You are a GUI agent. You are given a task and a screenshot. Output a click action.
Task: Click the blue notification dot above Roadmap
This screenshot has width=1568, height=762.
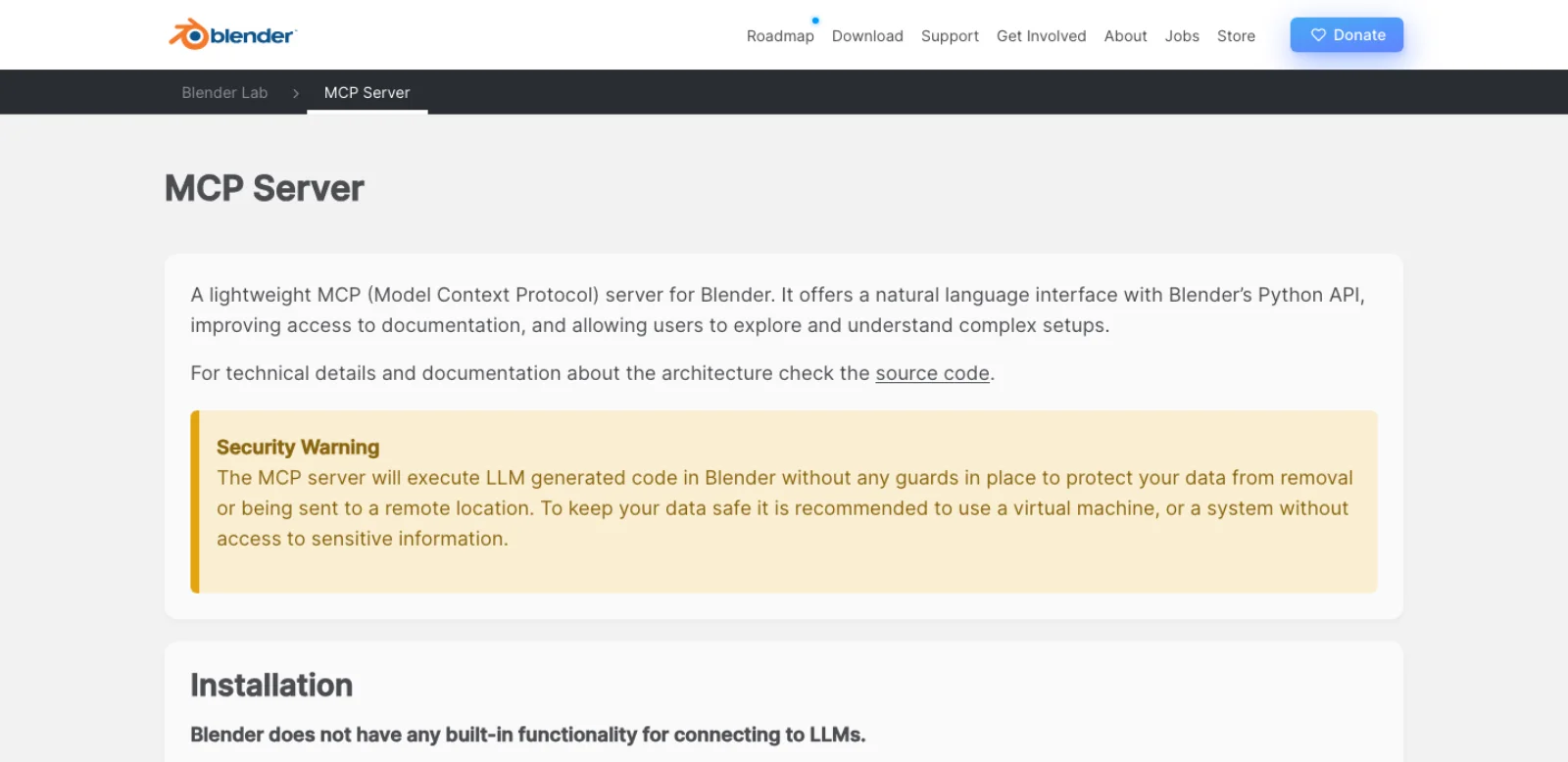pyautogui.click(x=815, y=21)
